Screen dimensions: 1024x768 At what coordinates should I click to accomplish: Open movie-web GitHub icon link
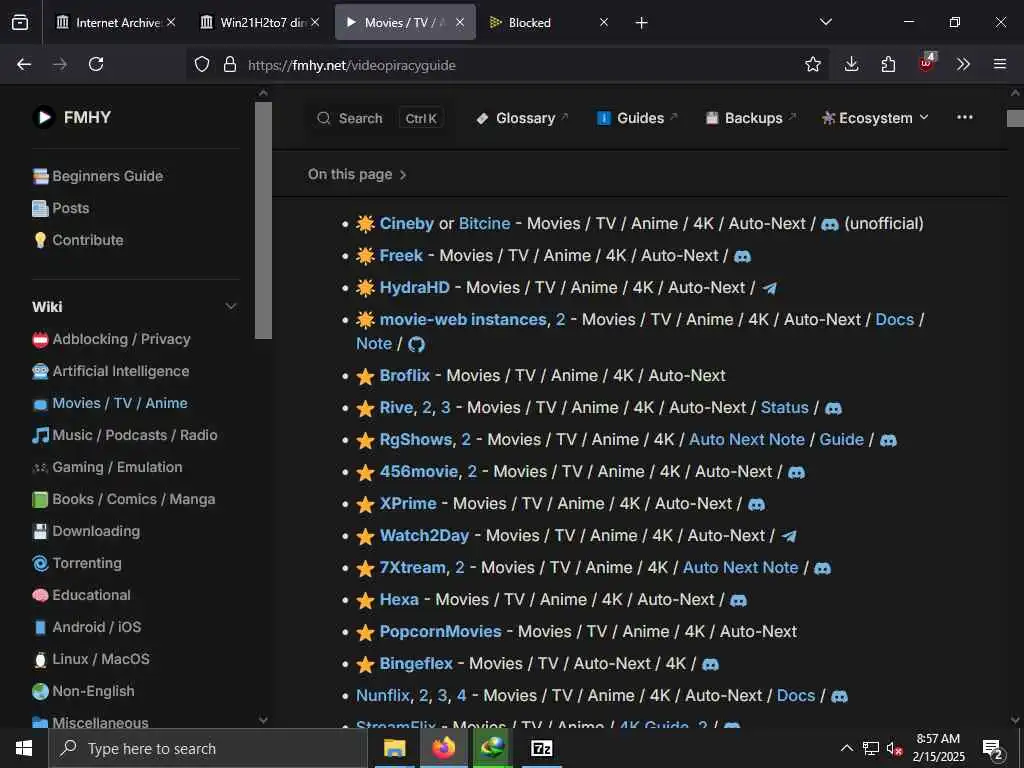[x=416, y=344]
